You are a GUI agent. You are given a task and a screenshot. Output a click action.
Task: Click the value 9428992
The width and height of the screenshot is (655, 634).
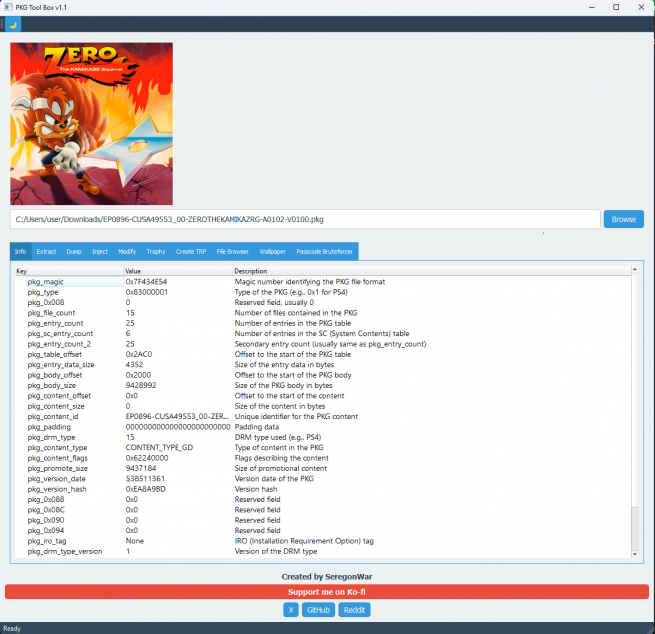point(141,385)
